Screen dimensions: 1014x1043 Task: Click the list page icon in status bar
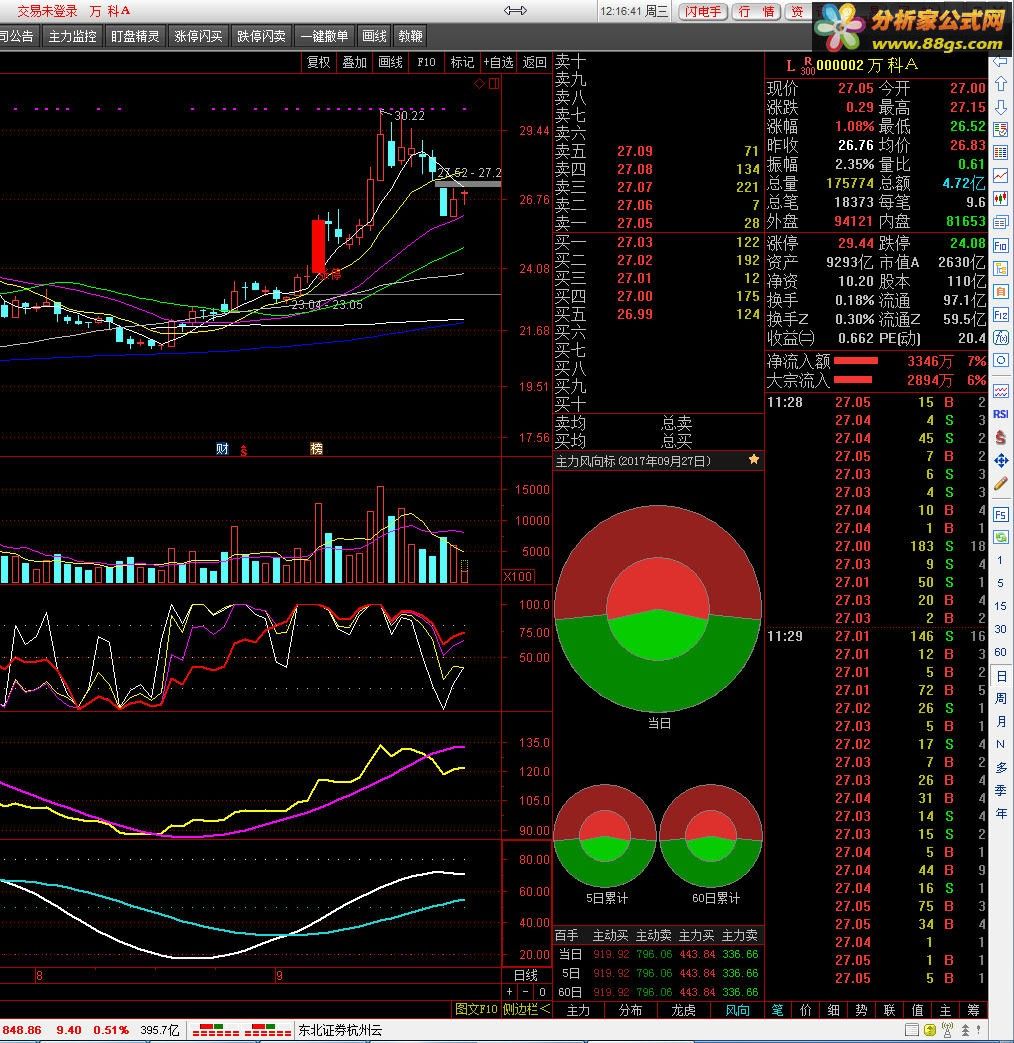point(913,1030)
